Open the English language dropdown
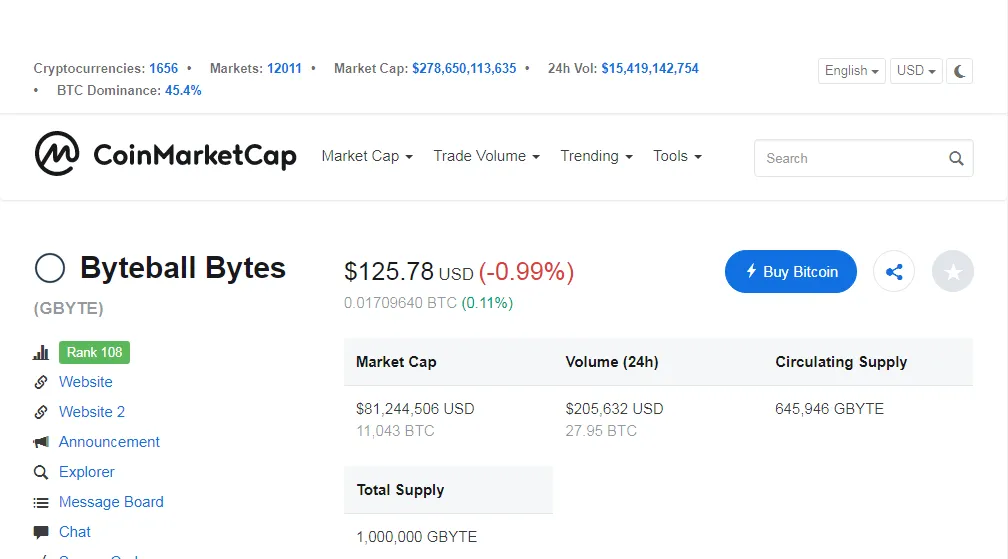Image resolution: width=1008 pixels, height=559 pixels. (x=851, y=71)
